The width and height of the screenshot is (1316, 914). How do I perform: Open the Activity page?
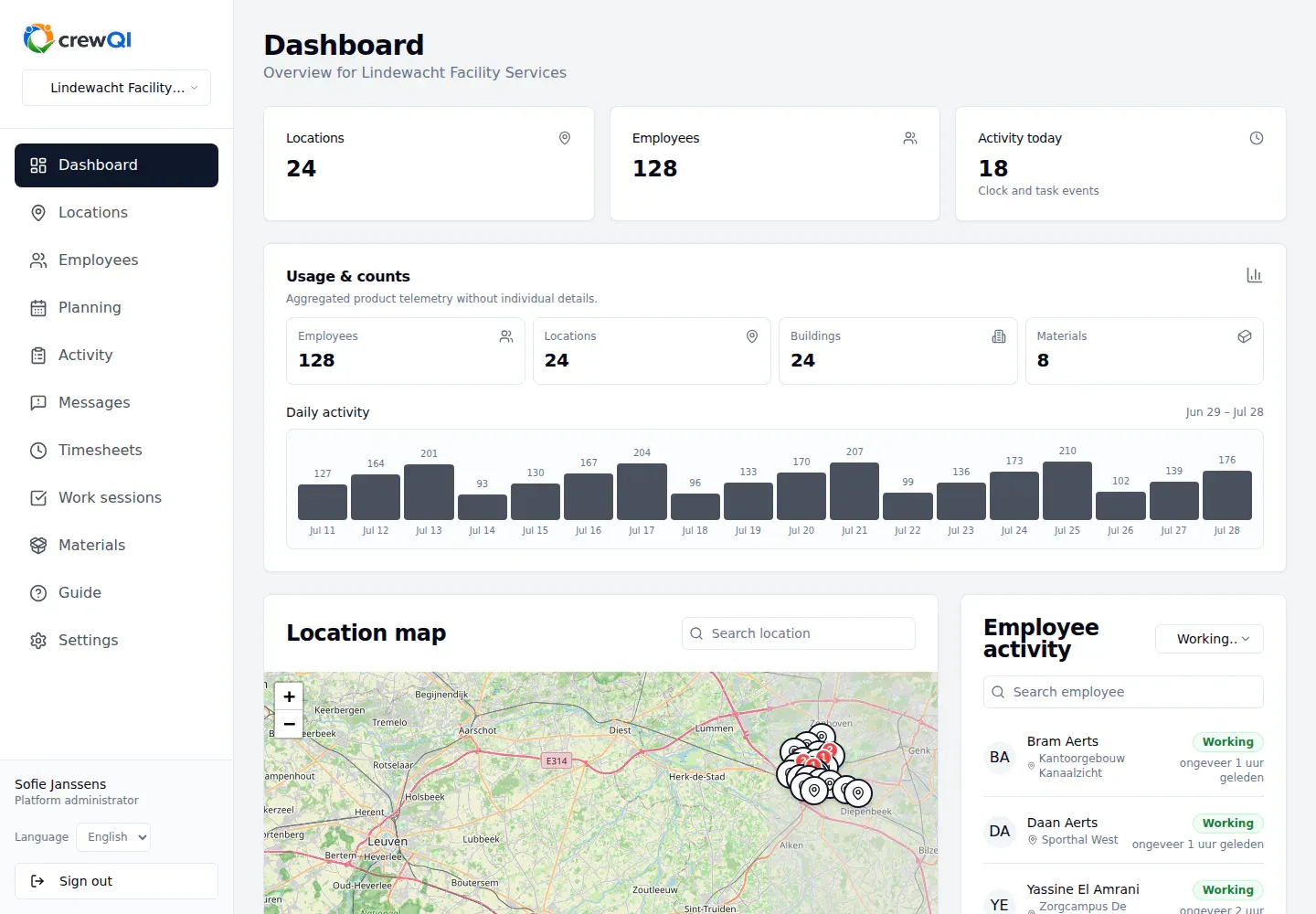click(x=116, y=356)
